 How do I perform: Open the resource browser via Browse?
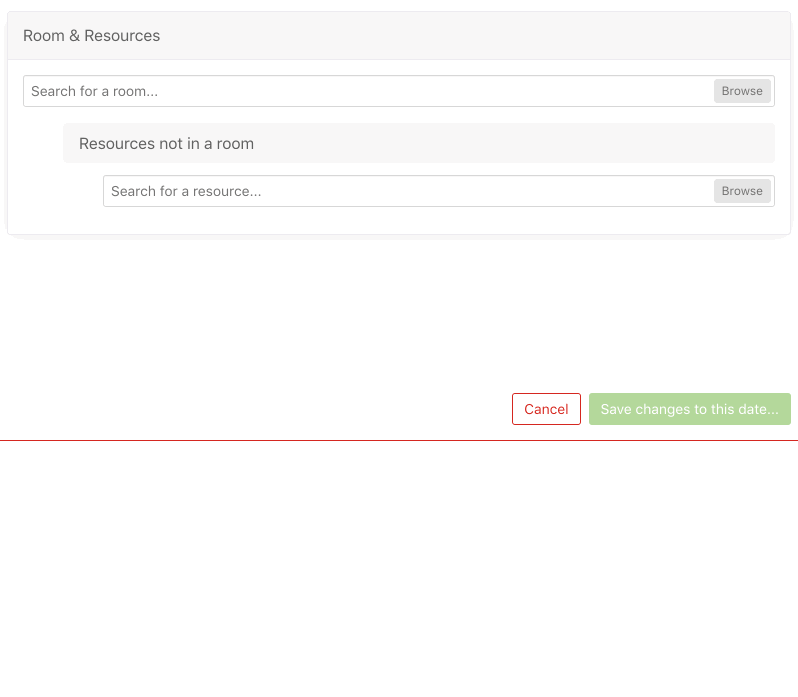742,191
